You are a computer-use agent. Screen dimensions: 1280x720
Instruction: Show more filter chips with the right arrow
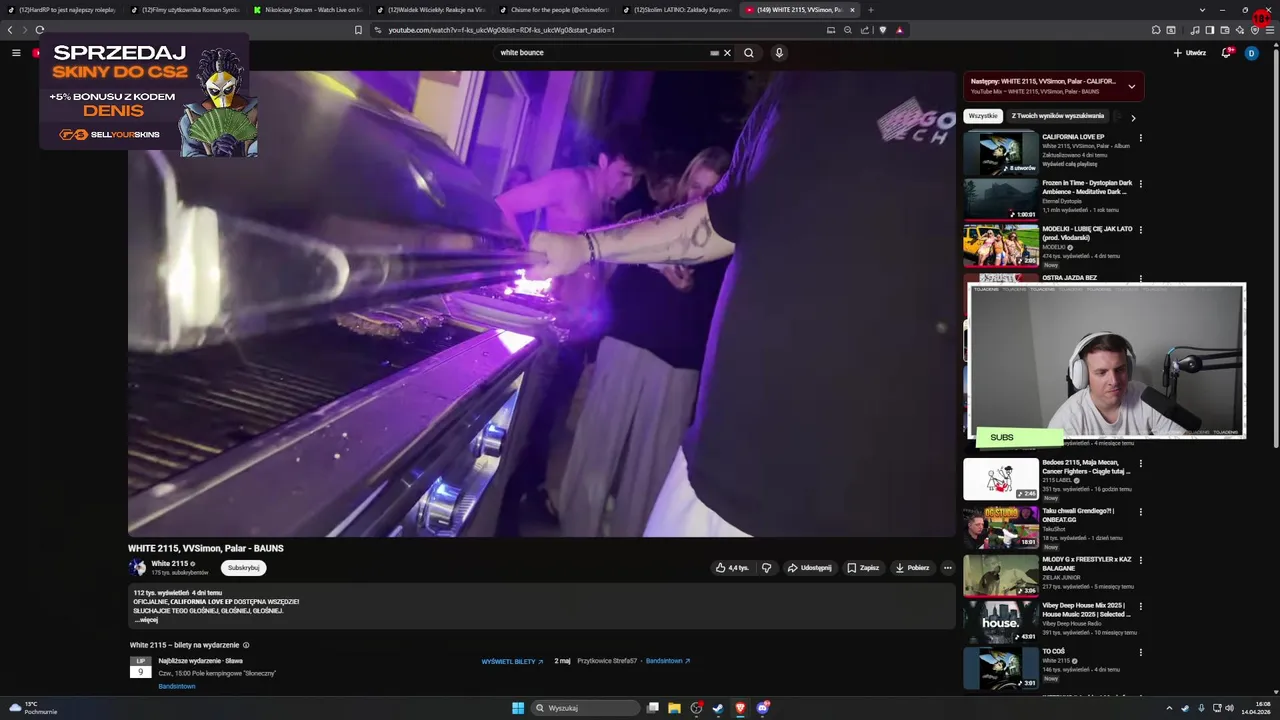[1133, 118]
